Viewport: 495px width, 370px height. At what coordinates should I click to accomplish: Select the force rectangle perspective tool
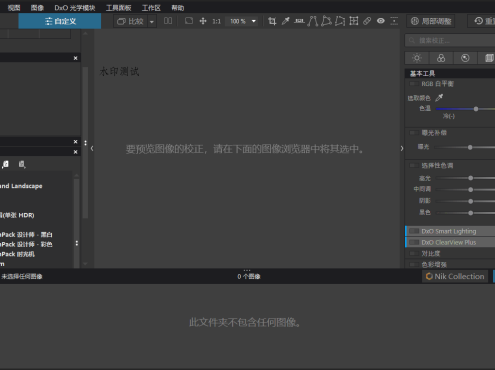(326, 21)
